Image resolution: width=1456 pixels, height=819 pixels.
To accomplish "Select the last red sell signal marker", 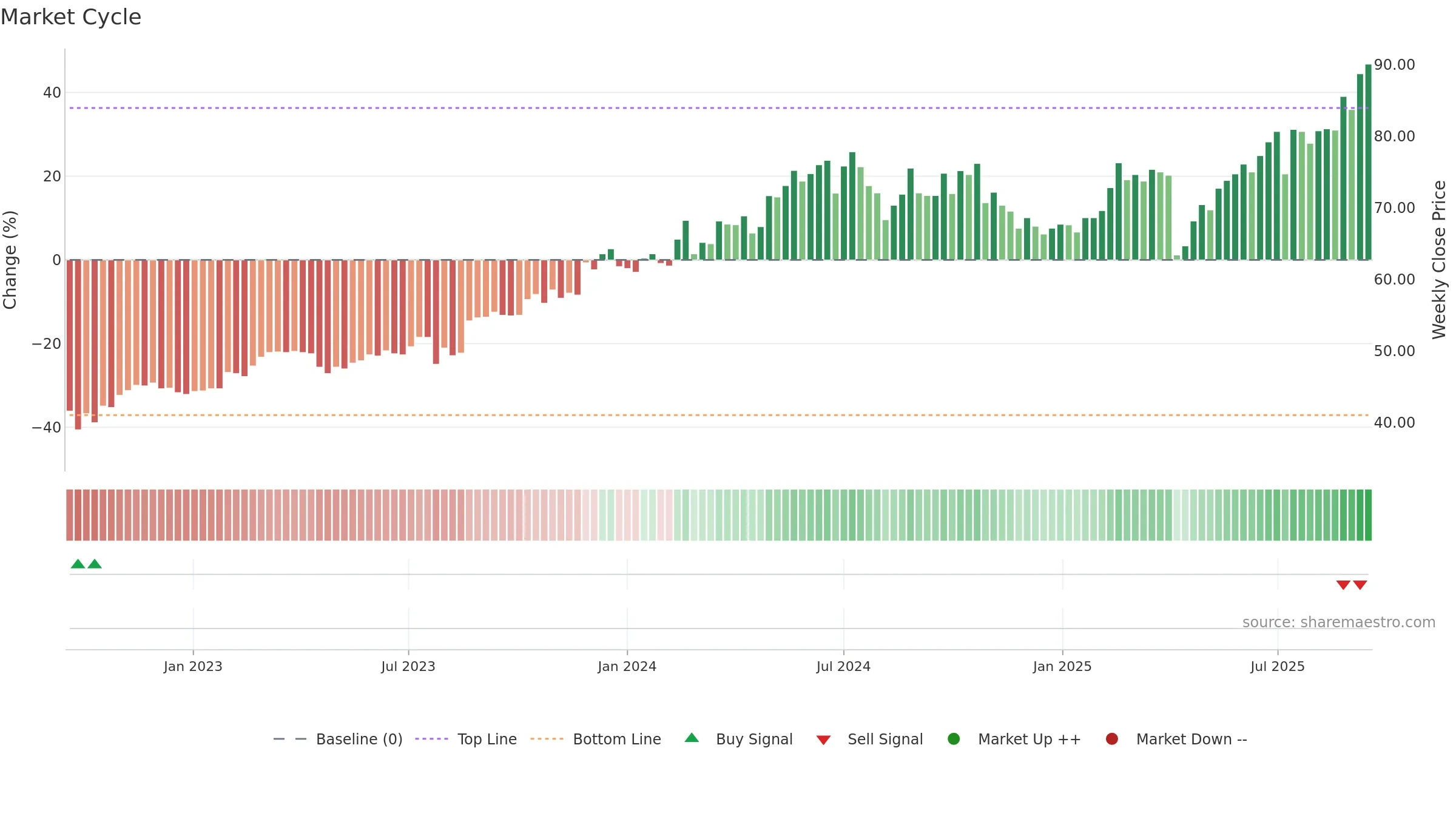I will coord(1360,585).
